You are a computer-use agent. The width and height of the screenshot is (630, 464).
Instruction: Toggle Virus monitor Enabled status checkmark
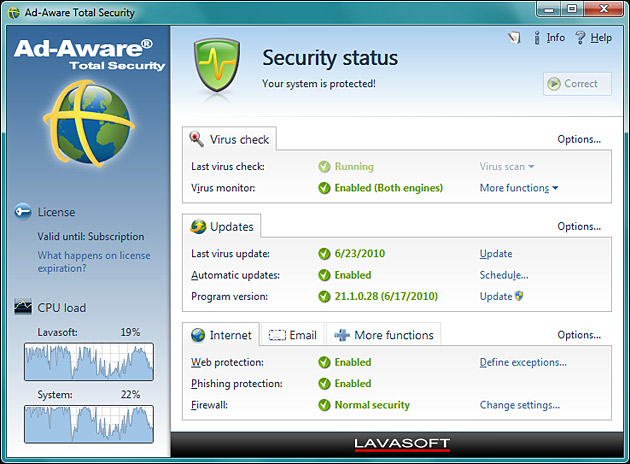[x=324, y=188]
